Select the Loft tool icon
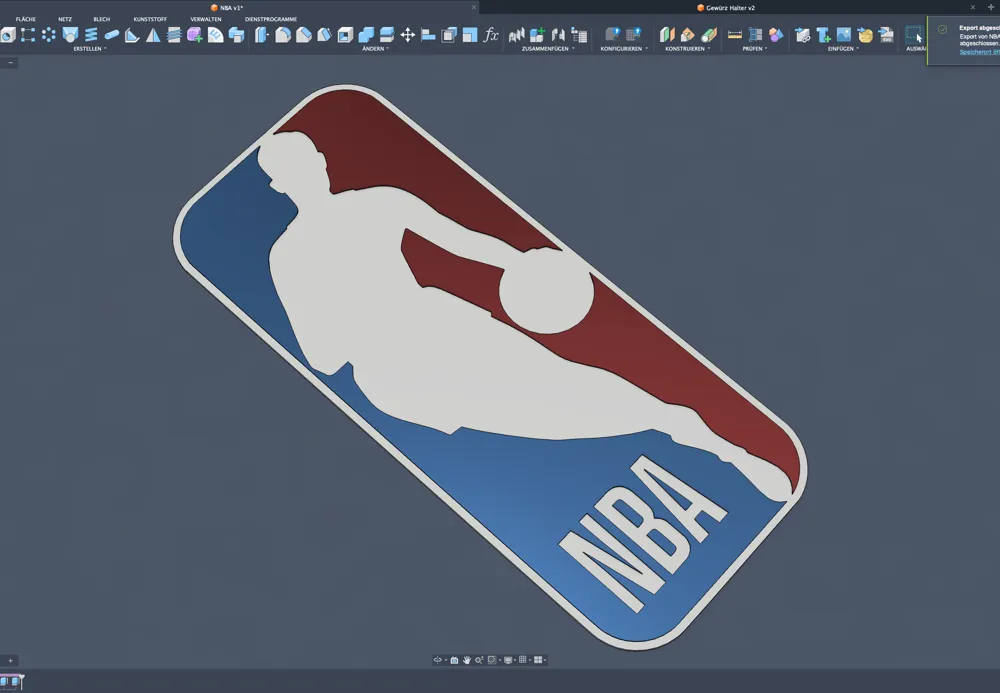1000x693 pixels. coord(70,34)
